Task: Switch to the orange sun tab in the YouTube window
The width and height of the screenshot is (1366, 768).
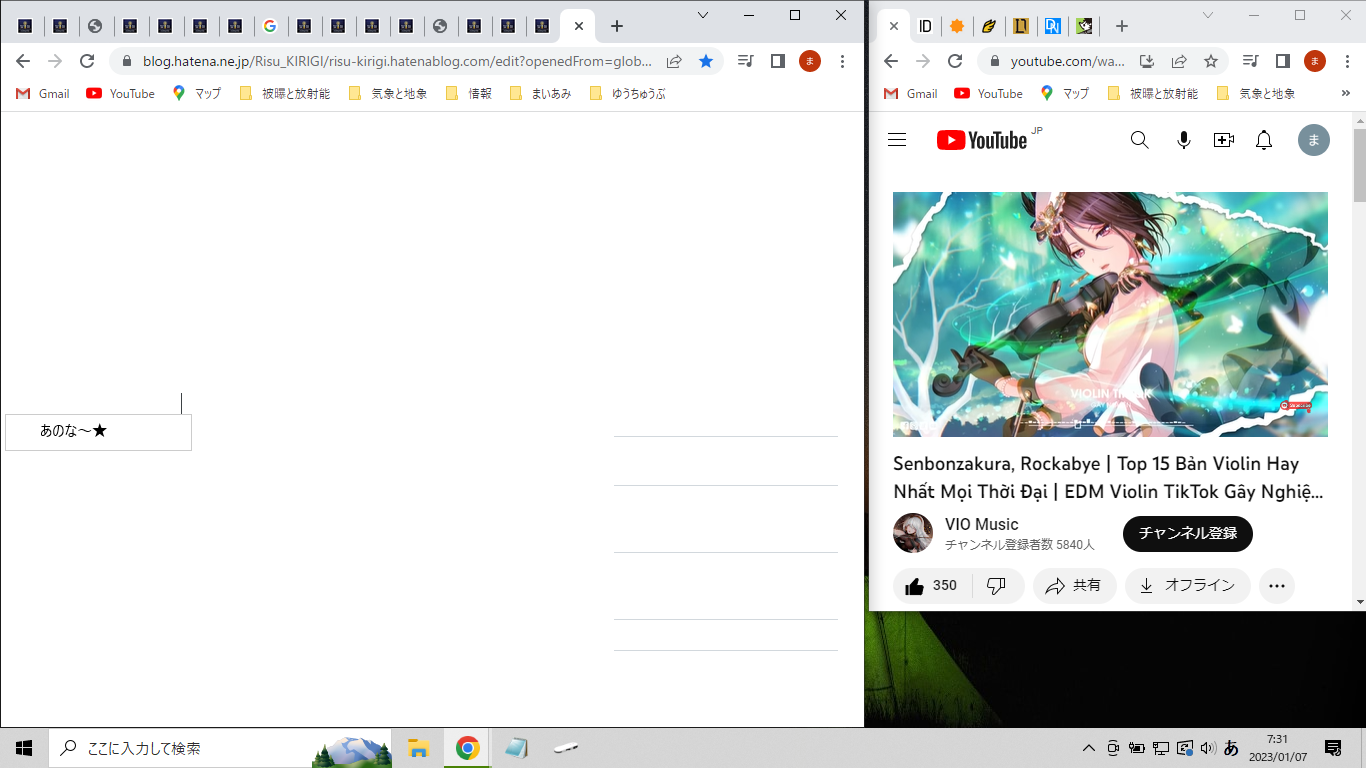Action: (957, 26)
